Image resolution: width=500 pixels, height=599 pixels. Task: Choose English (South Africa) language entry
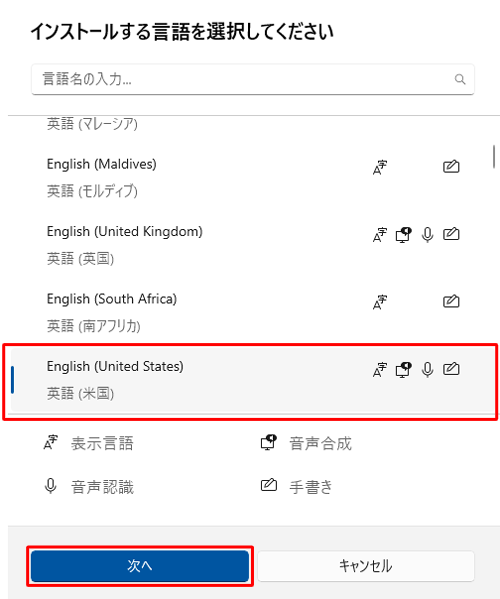[x=252, y=312]
